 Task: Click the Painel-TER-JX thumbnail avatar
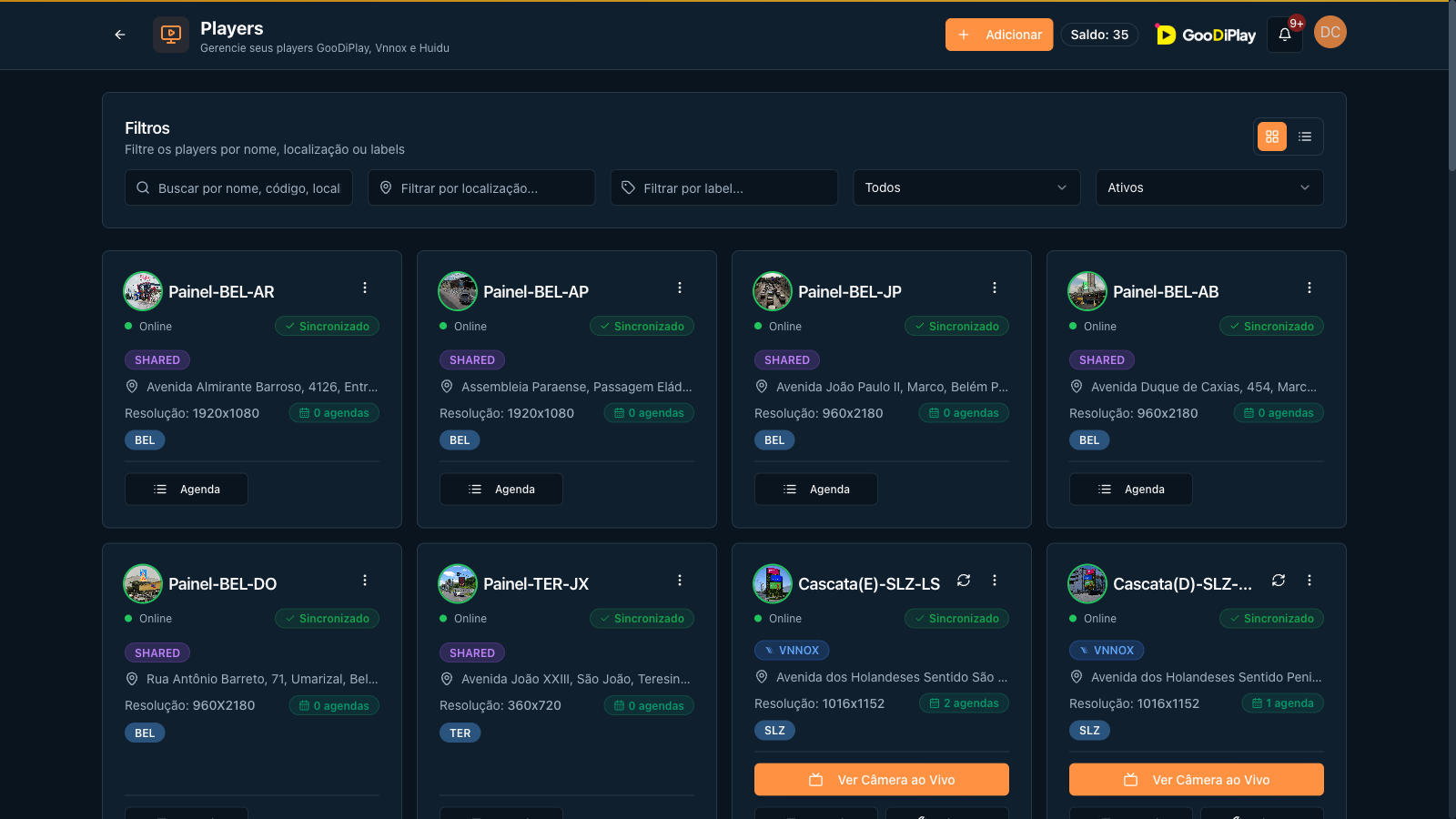458,584
